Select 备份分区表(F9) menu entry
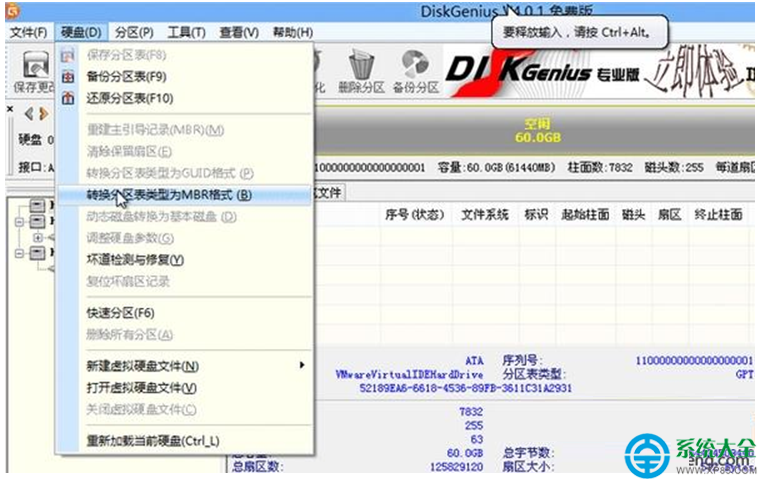Viewport: 759px width, 481px height. coord(126,76)
